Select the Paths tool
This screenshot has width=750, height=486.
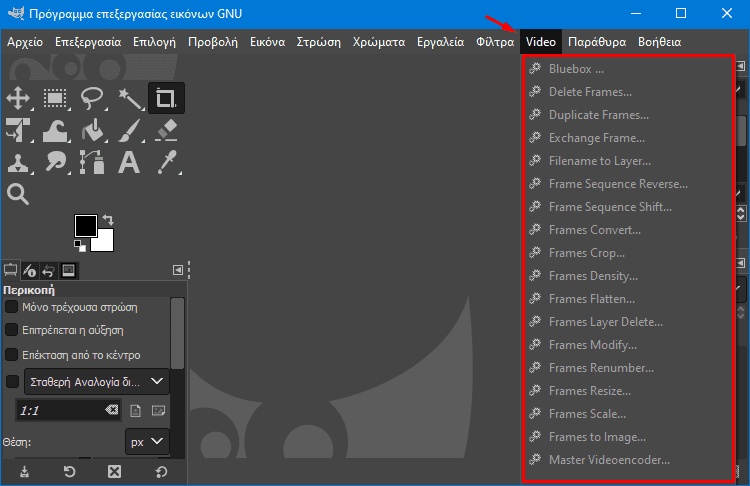[x=92, y=163]
